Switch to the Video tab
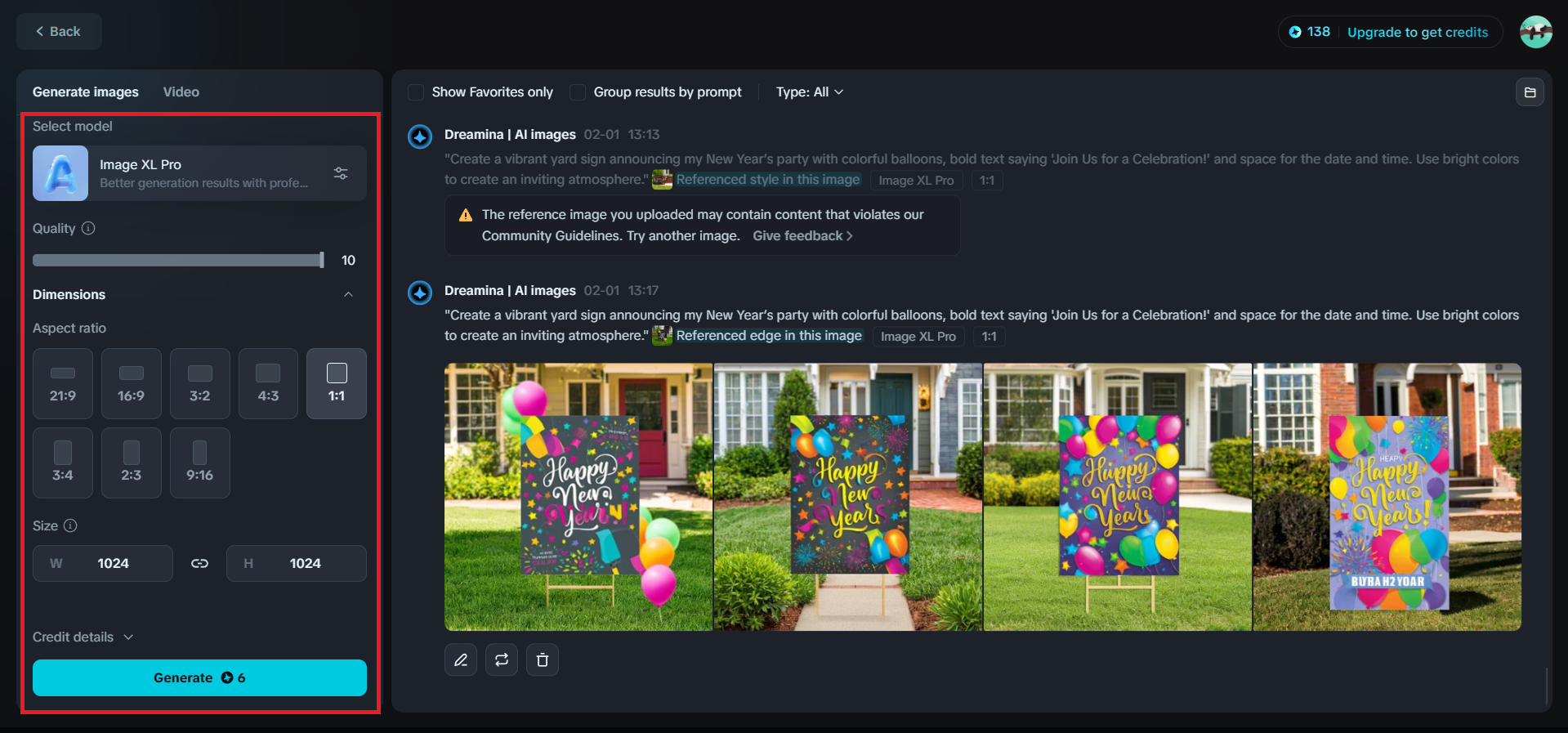Viewport: 1568px width, 733px height. pos(181,92)
